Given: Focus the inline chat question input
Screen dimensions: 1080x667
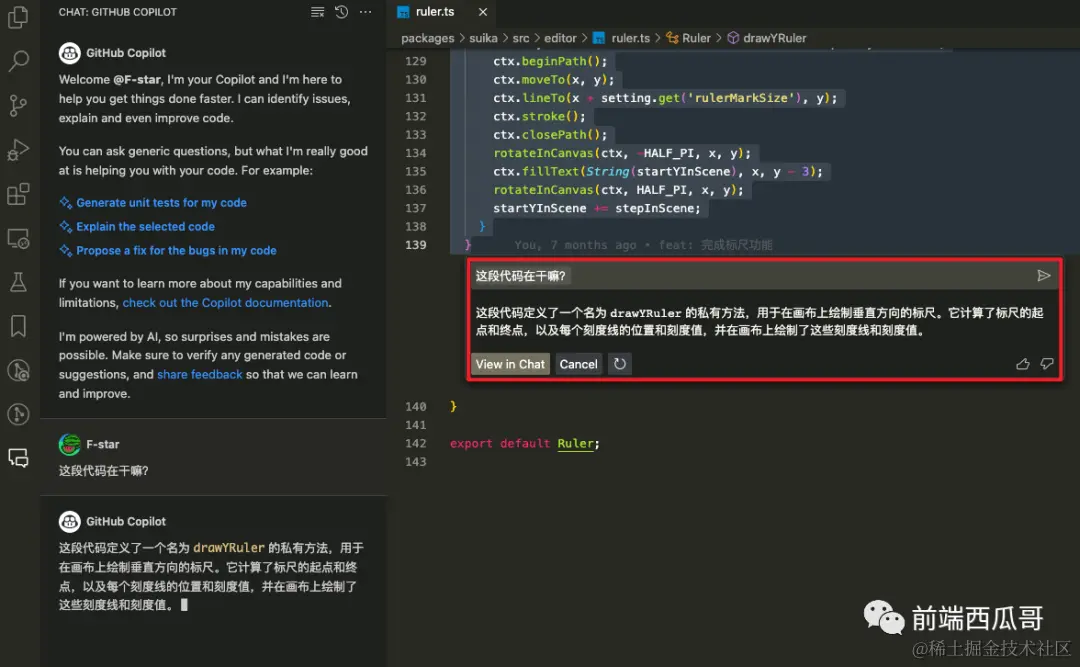Looking at the screenshot, I should click(x=751, y=276).
